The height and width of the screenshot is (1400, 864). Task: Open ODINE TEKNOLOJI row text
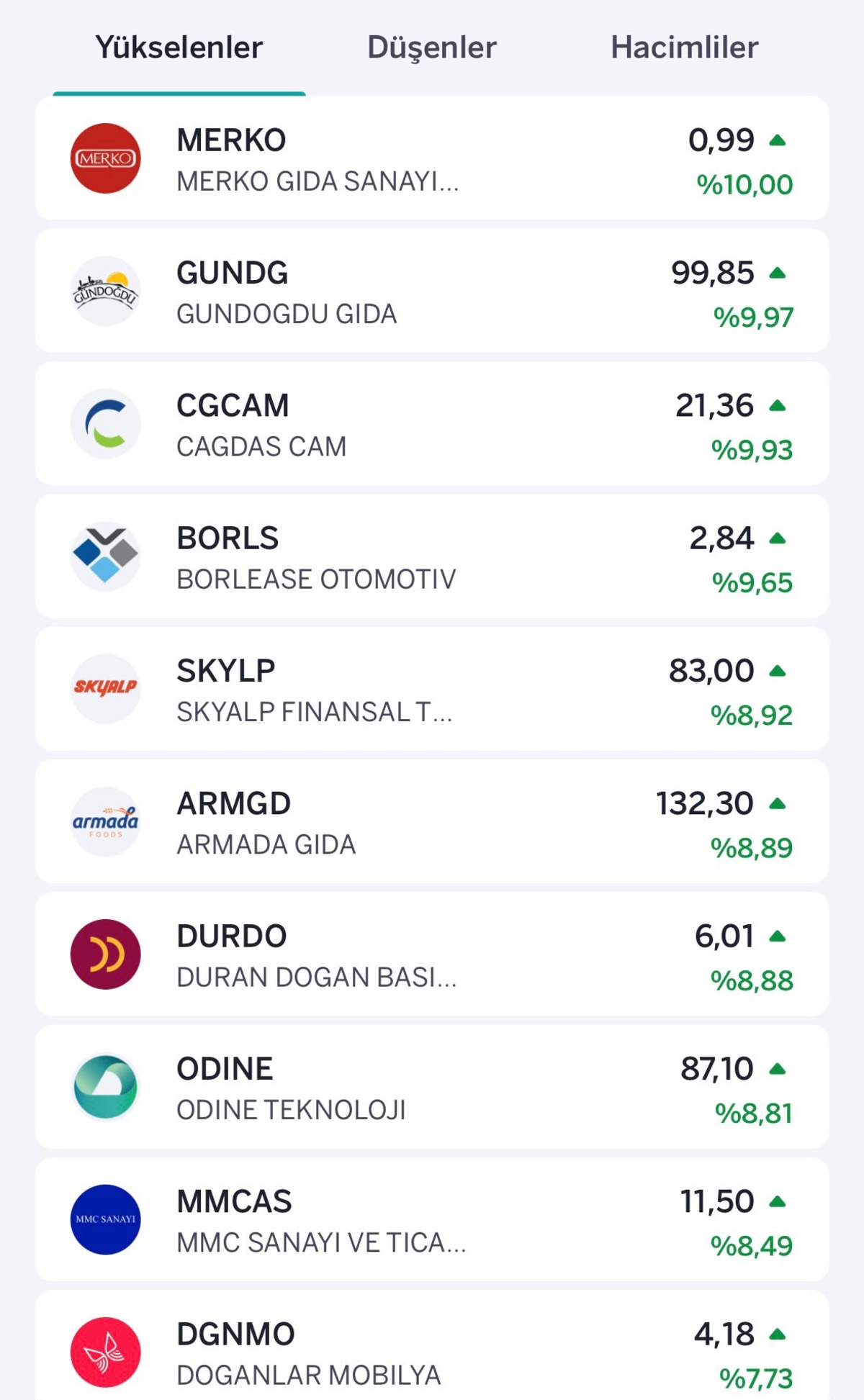[x=291, y=1110]
